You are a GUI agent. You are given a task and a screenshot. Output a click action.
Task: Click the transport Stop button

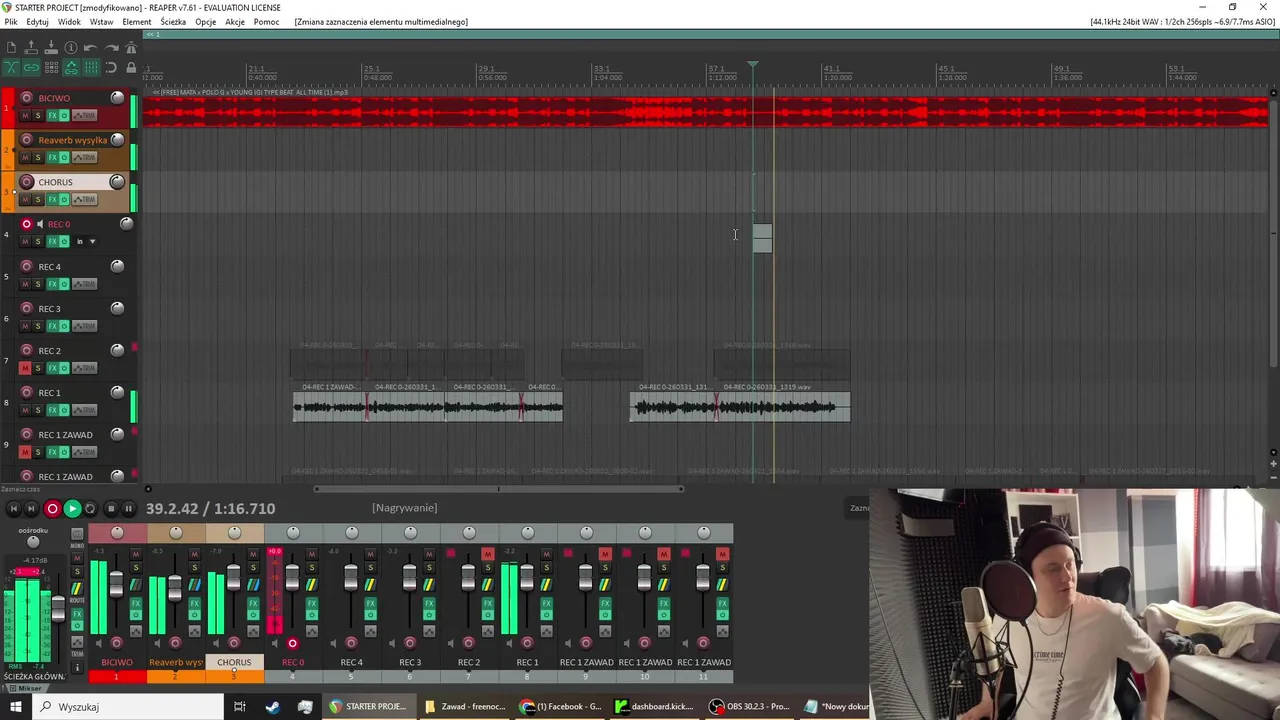111,509
